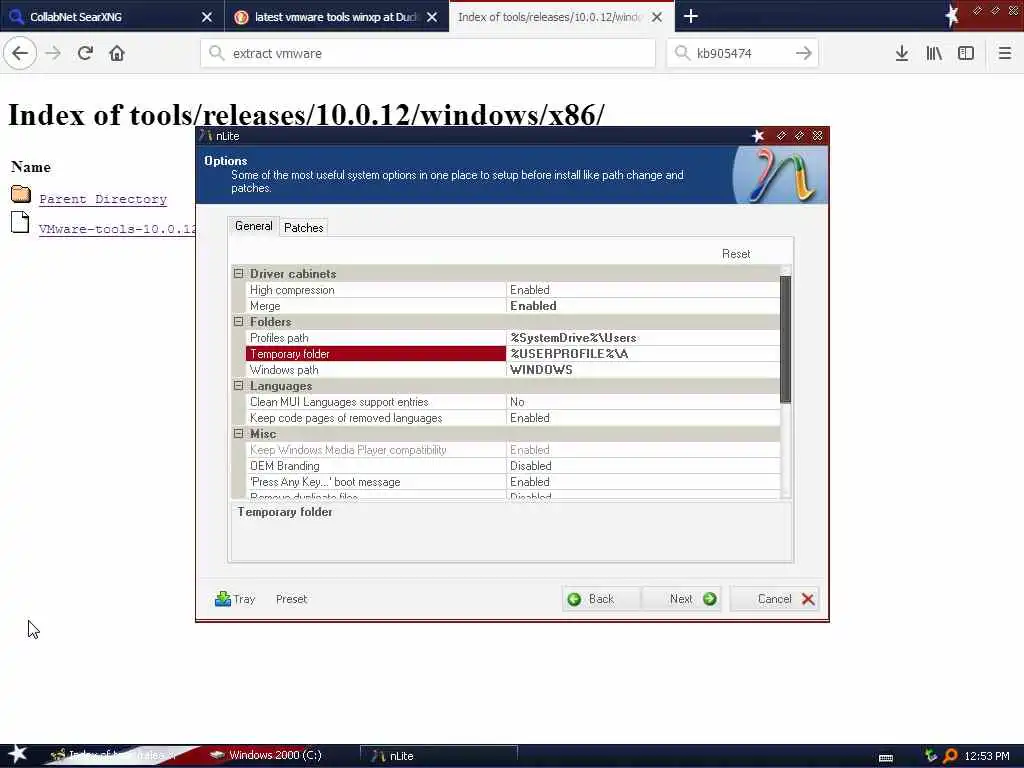Select the General tab in nLite
The width and height of the screenshot is (1024, 768).
(x=253, y=226)
